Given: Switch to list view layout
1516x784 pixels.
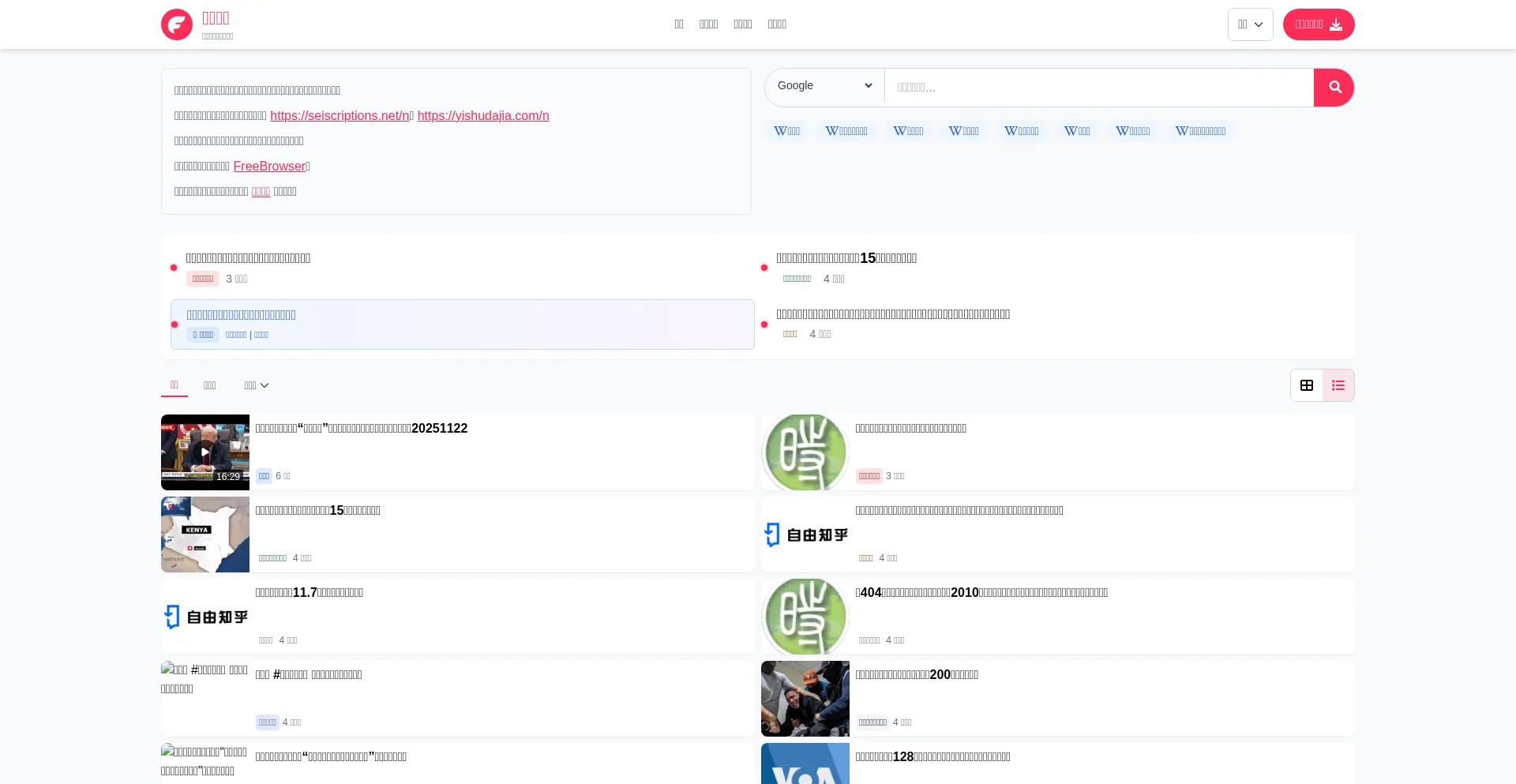Looking at the screenshot, I should 1338,385.
